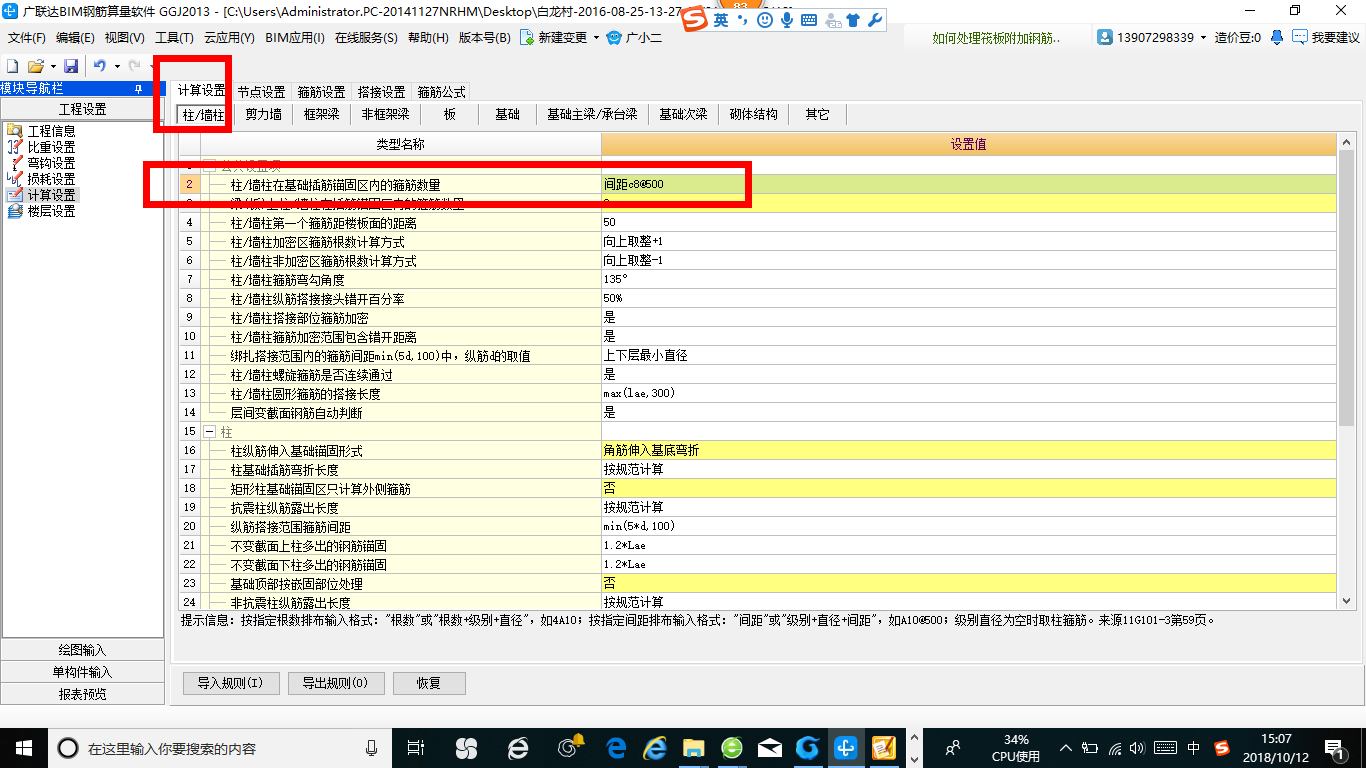This screenshot has width=1366, height=768.
Task: Open the 如何处理筏板附加钢筋 help link
Action: click(x=997, y=38)
